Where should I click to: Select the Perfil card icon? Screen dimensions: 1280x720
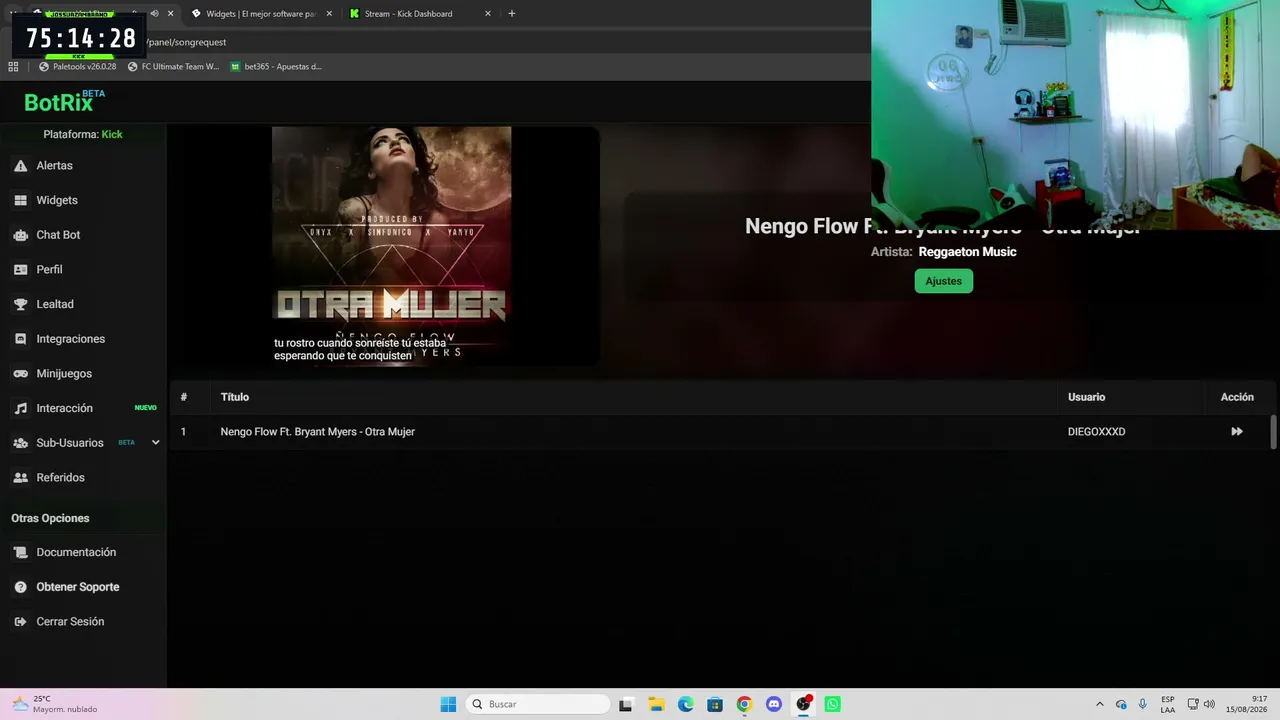(x=20, y=270)
